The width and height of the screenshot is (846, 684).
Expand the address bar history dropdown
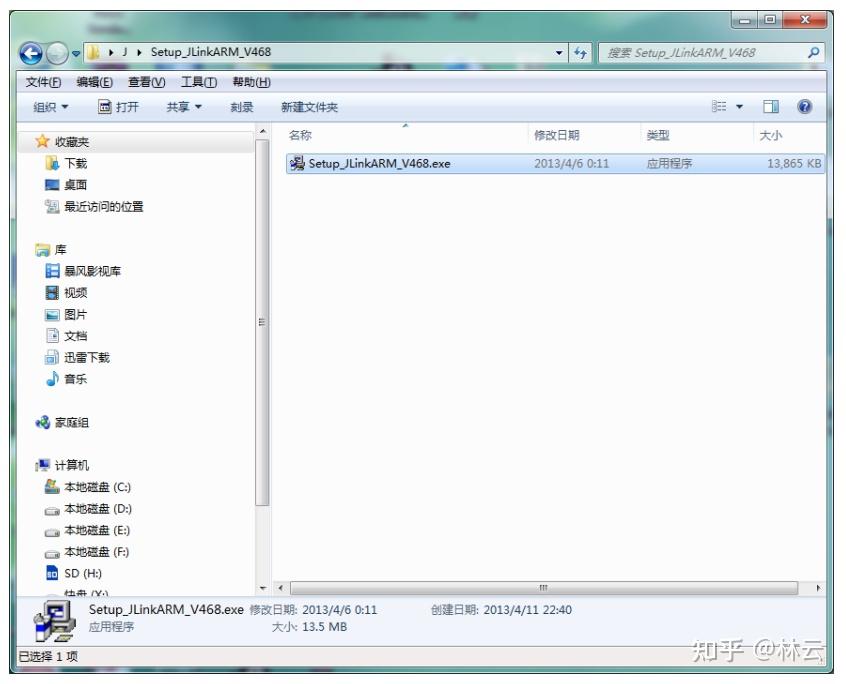[x=559, y=53]
